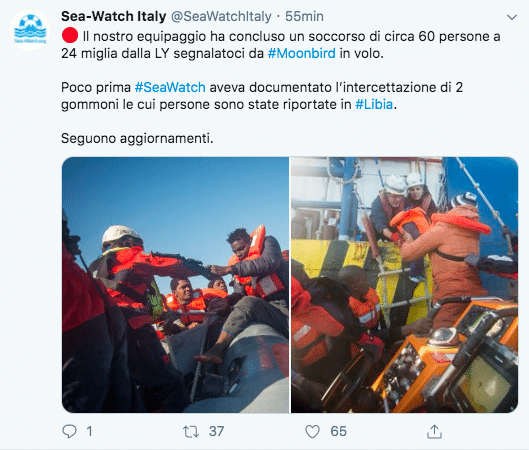The height and width of the screenshot is (450, 529).
Task: View left rescue dinghy photo
Action: point(175,285)
